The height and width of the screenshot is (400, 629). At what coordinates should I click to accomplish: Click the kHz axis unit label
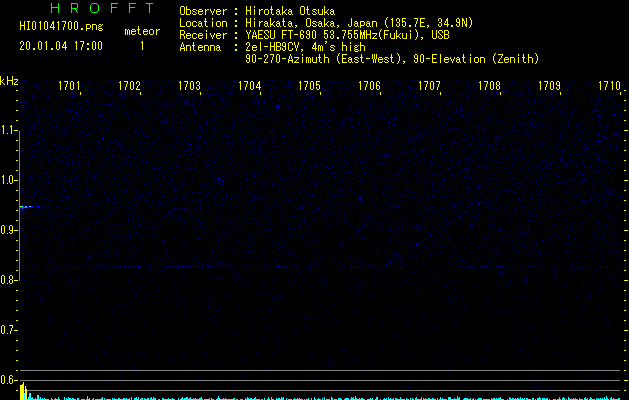pyautogui.click(x=9, y=81)
